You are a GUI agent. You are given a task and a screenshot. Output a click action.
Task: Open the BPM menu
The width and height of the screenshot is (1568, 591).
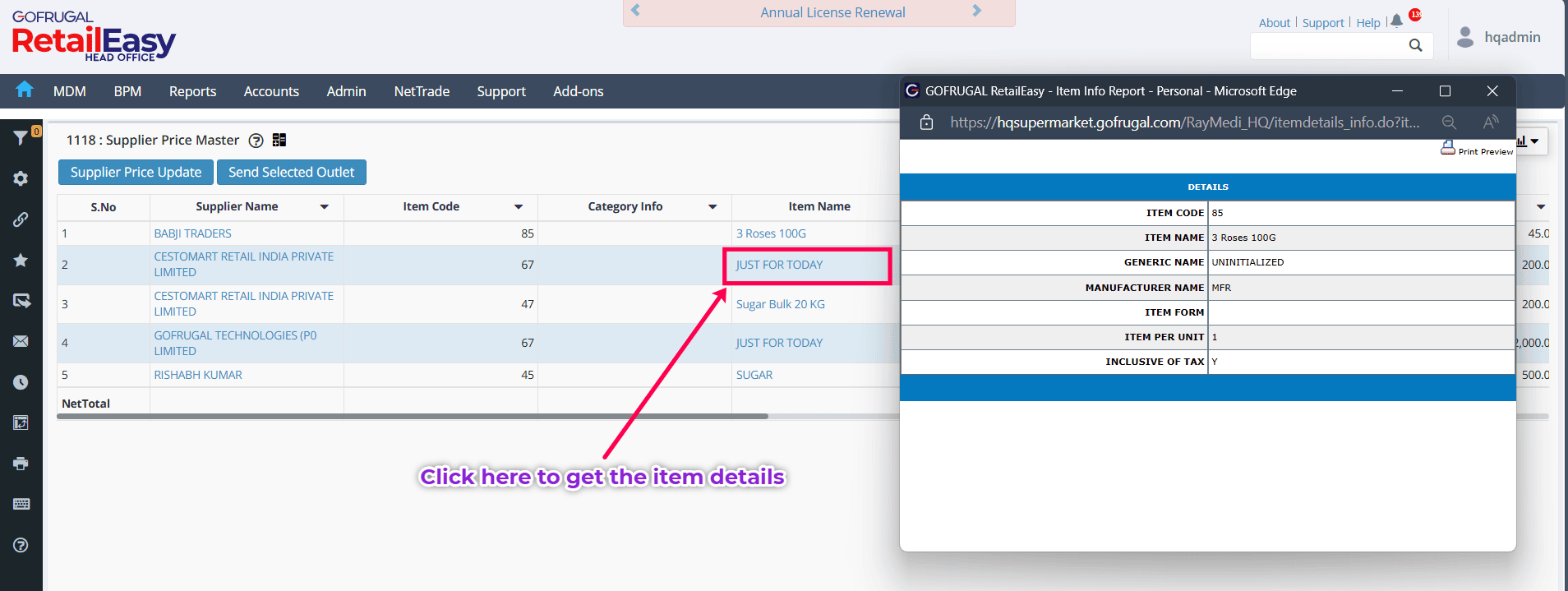coord(127,91)
